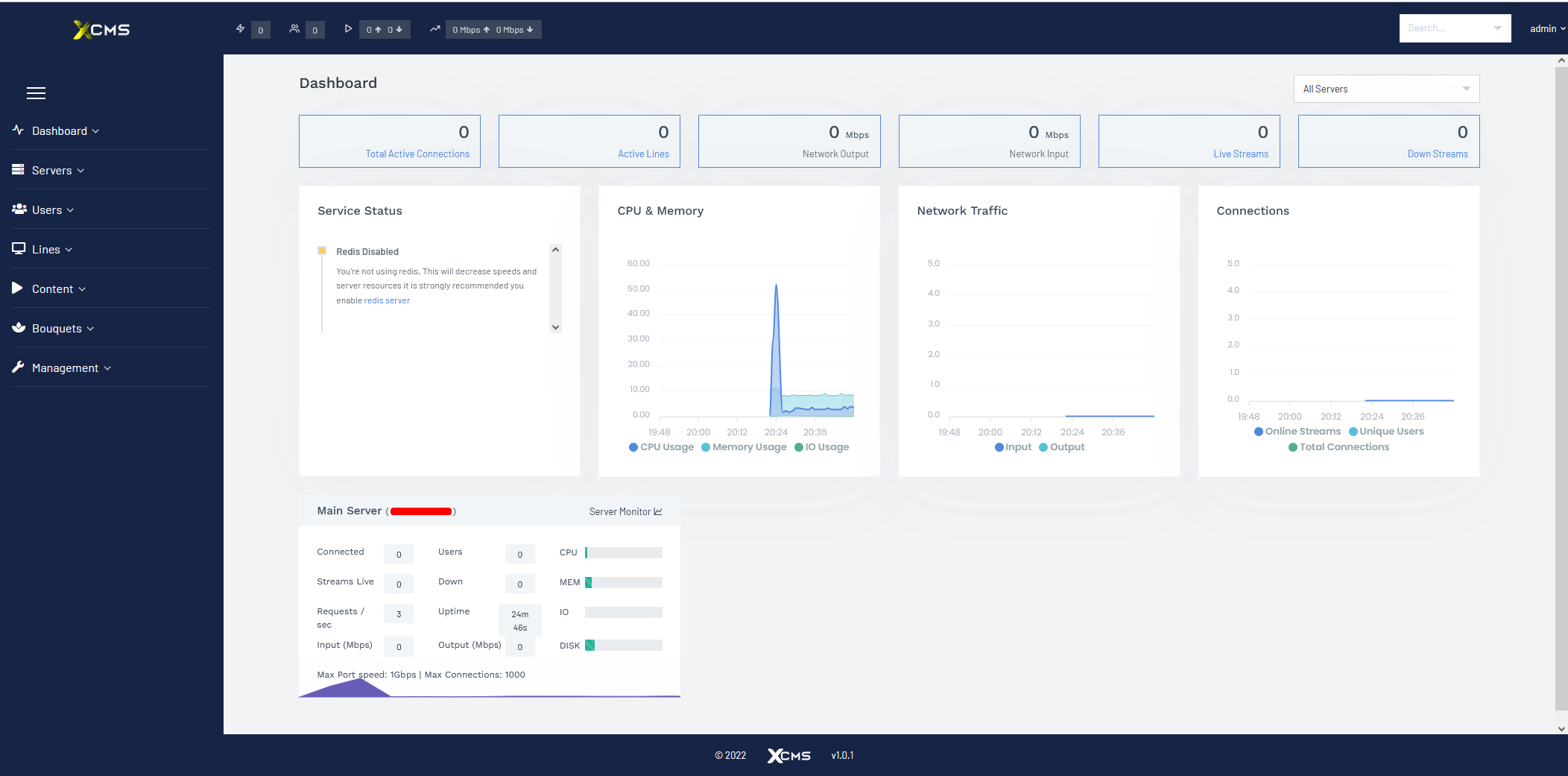Screen dimensions: 1568x776
Task: Toggle Unique Users legend in Connections
Action: click(x=1386, y=432)
